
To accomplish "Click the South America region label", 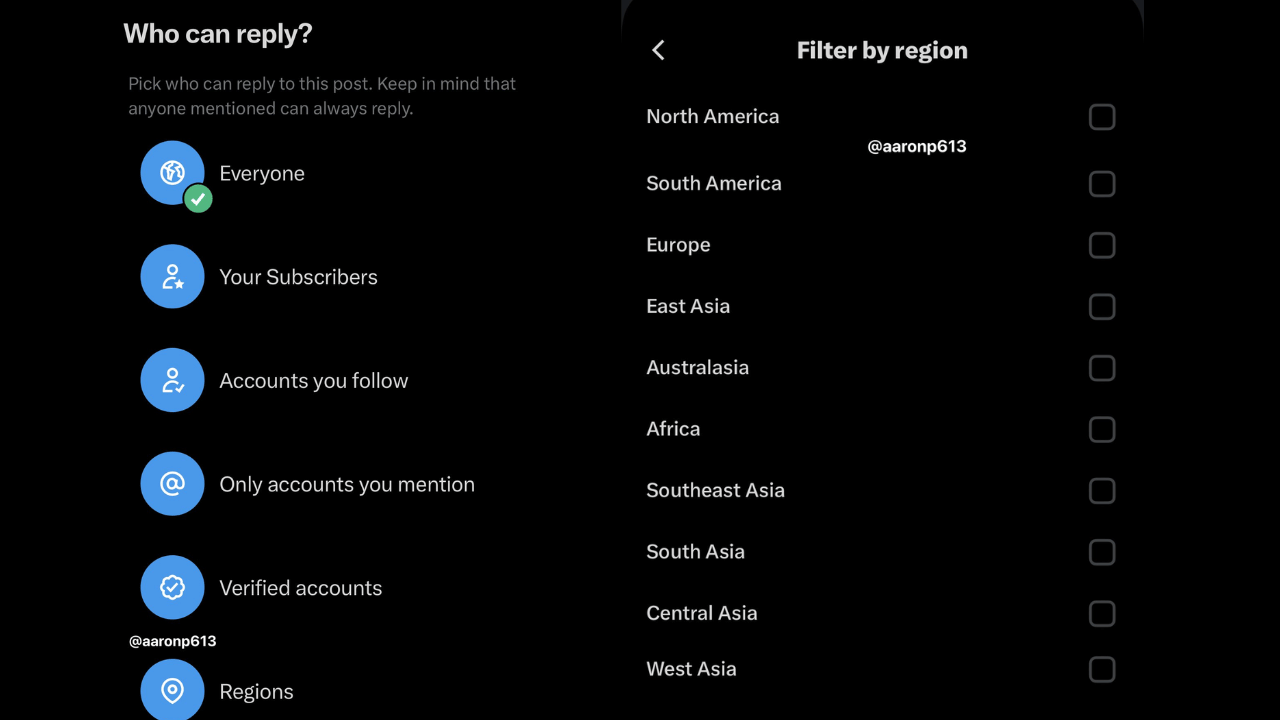I will pos(714,183).
